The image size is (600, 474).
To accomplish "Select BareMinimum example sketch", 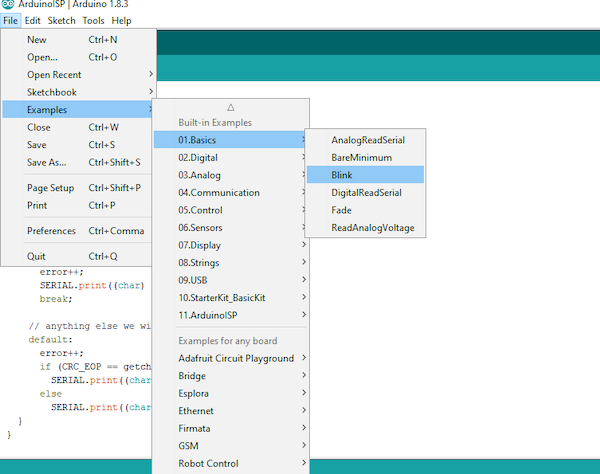I will pyautogui.click(x=361, y=157).
